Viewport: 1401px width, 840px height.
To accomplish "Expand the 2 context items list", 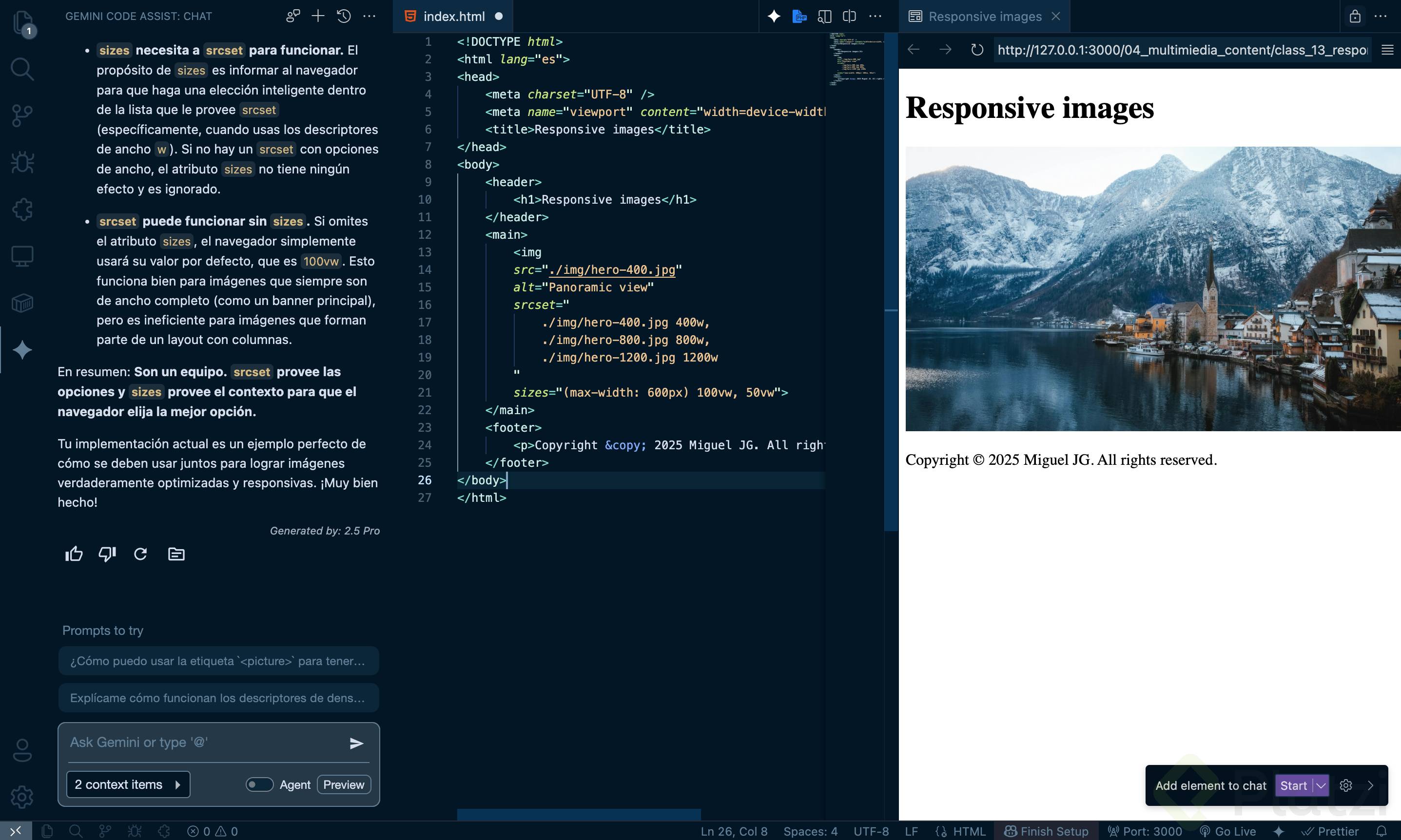I will (x=128, y=784).
